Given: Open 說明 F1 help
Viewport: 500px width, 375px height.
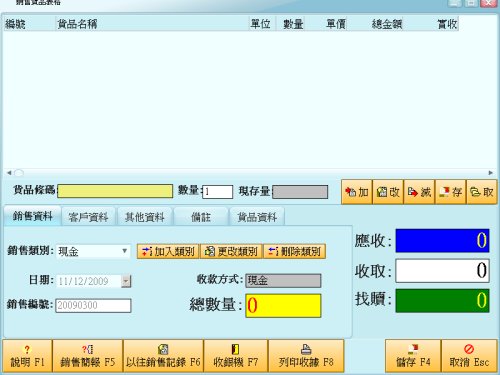Looking at the screenshot, I should pos(27,356).
